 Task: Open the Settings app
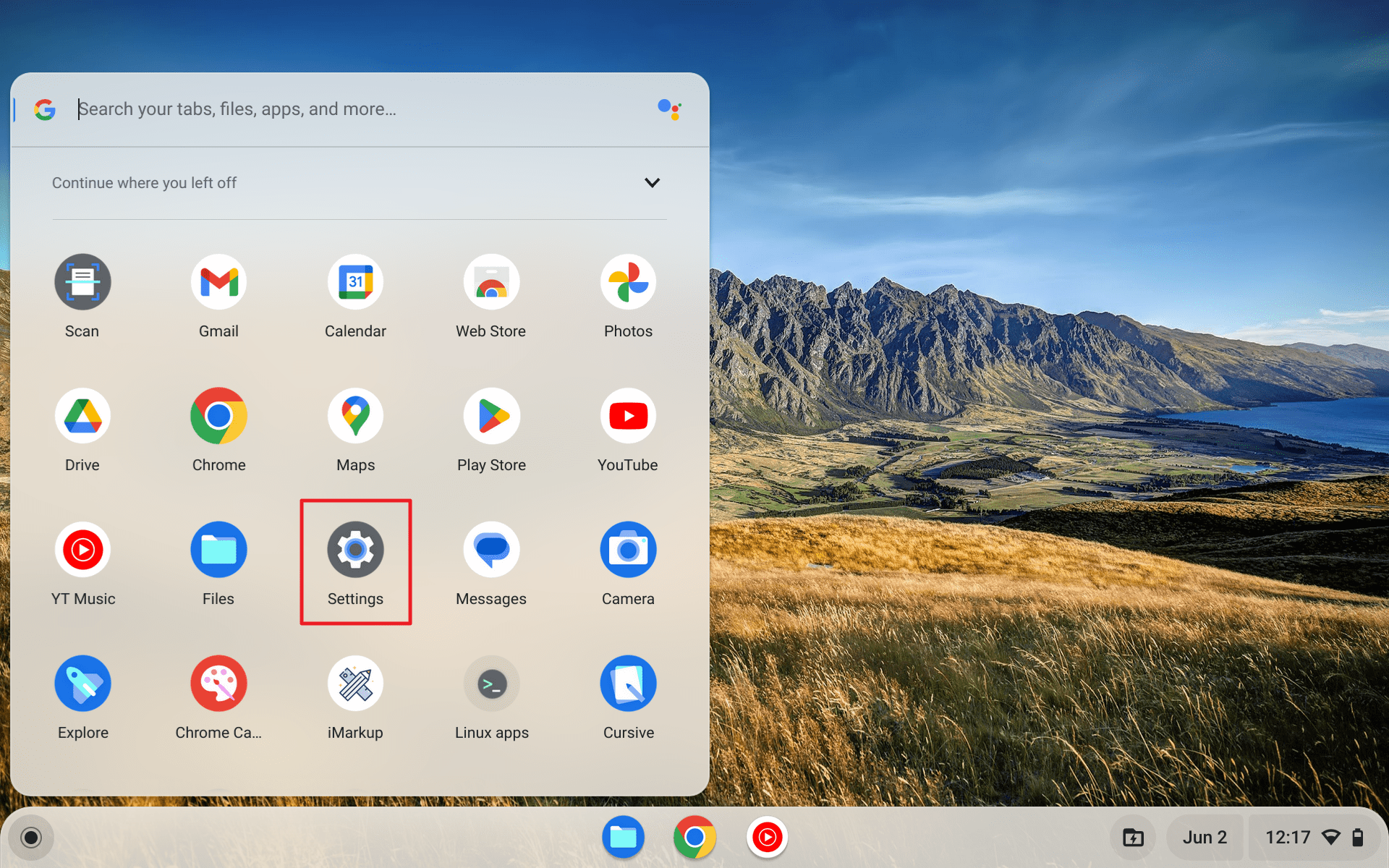click(355, 550)
